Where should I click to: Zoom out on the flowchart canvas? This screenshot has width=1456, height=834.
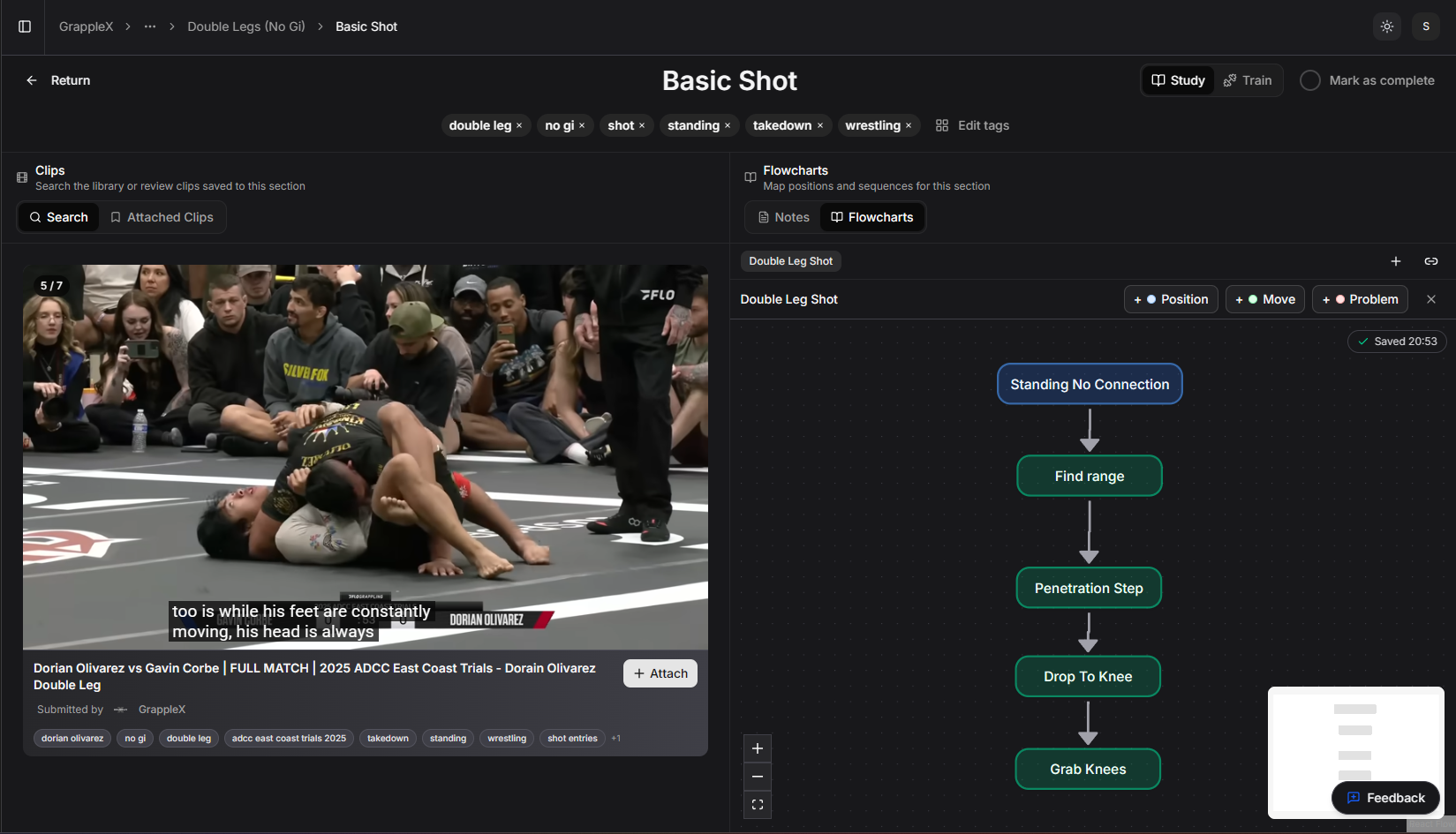[758, 777]
